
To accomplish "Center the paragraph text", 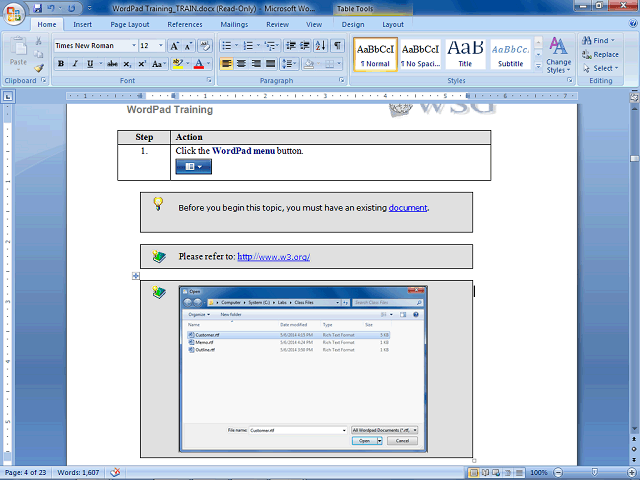I will (x=241, y=64).
